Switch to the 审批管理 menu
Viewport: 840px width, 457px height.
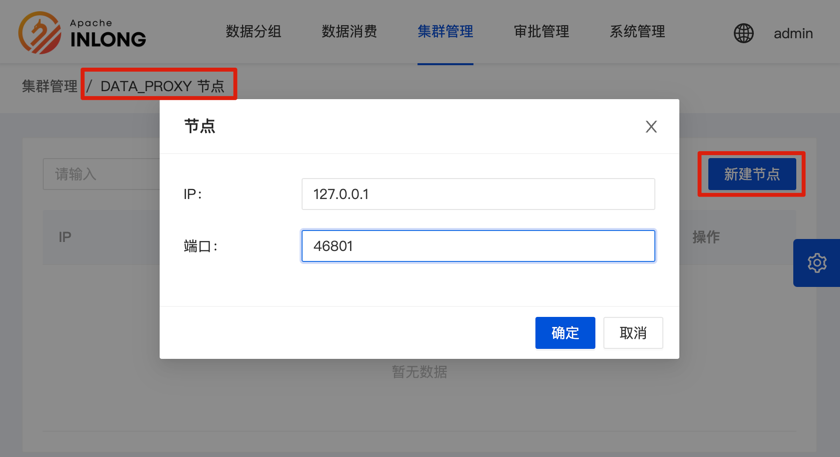point(541,32)
